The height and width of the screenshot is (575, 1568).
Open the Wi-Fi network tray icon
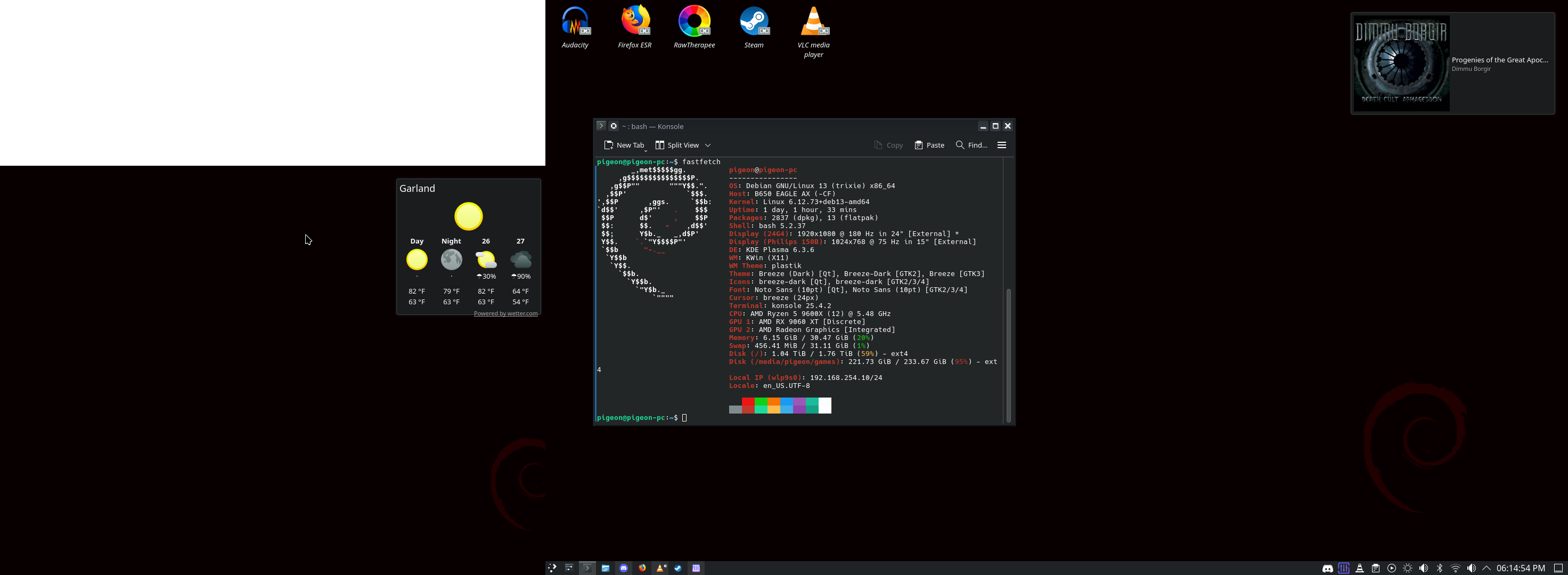[x=1456, y=568]
